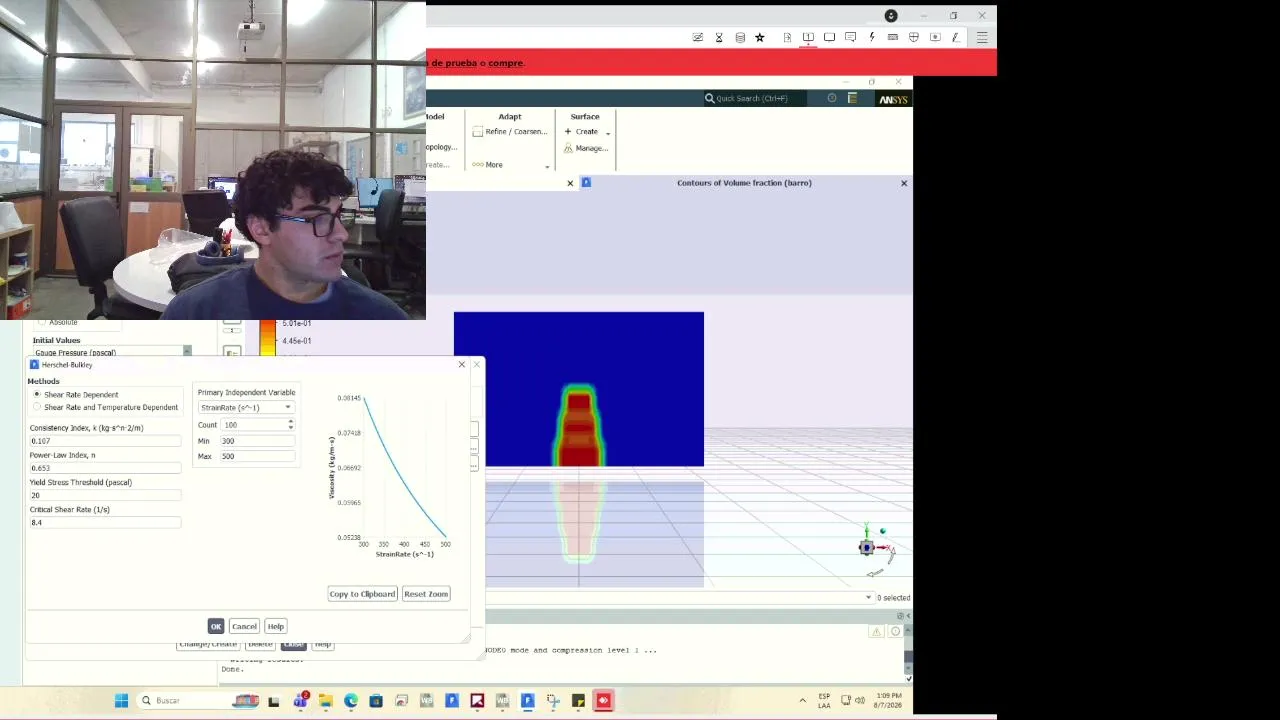
Task: Open Microsoft Edge from the taskbar
Action: click(x=351, y=701)
